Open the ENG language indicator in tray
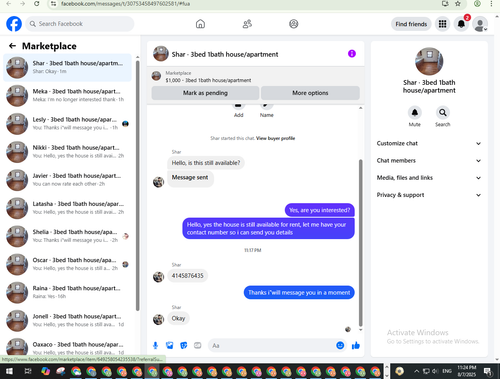 [x=447, y=371]
